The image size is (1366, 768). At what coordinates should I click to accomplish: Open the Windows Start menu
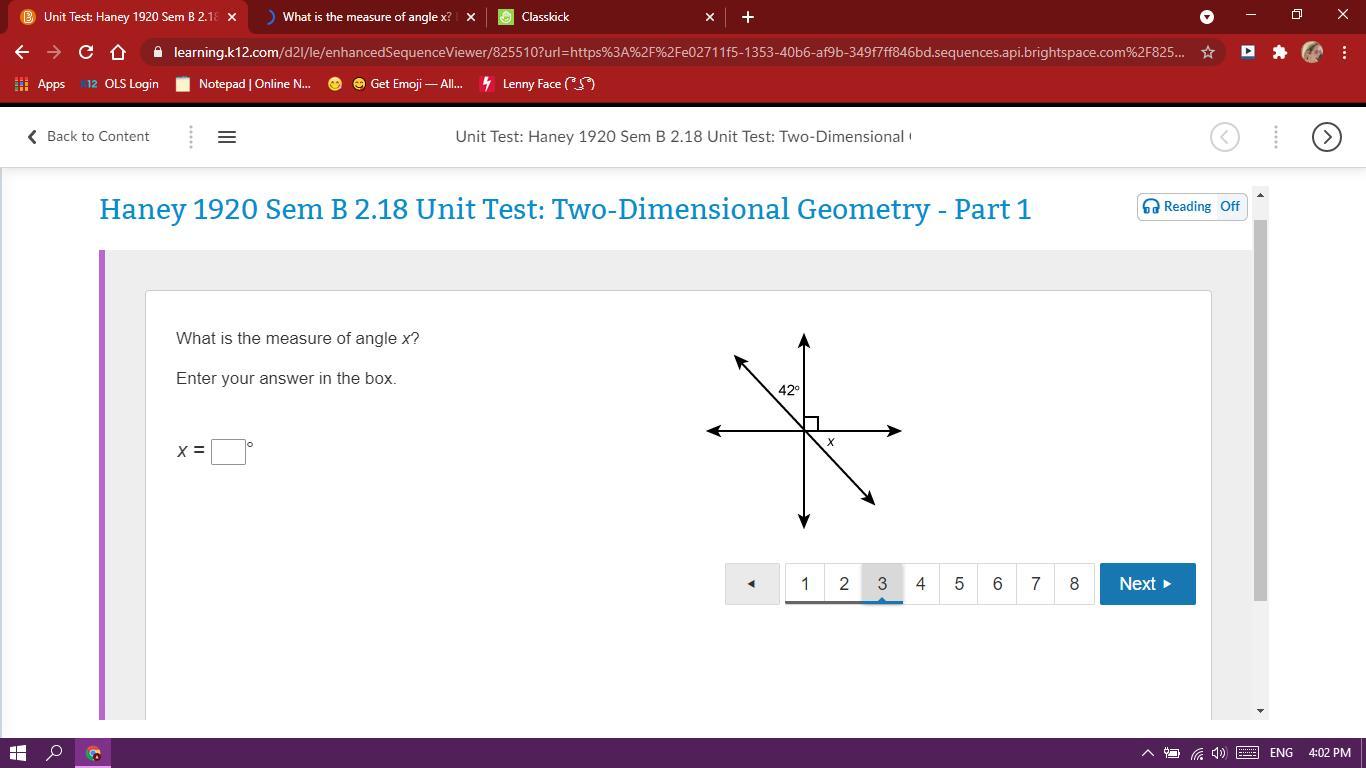click(18, 753)
